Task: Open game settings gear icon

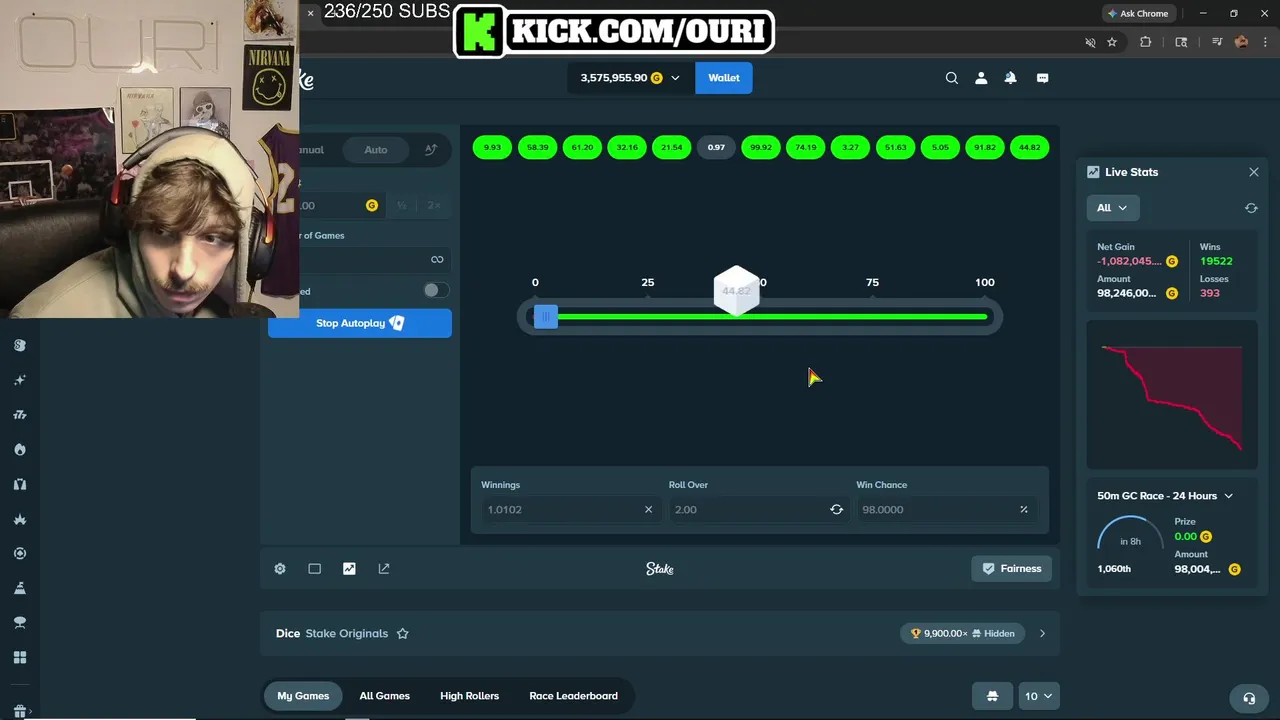Action: (280, 568)
